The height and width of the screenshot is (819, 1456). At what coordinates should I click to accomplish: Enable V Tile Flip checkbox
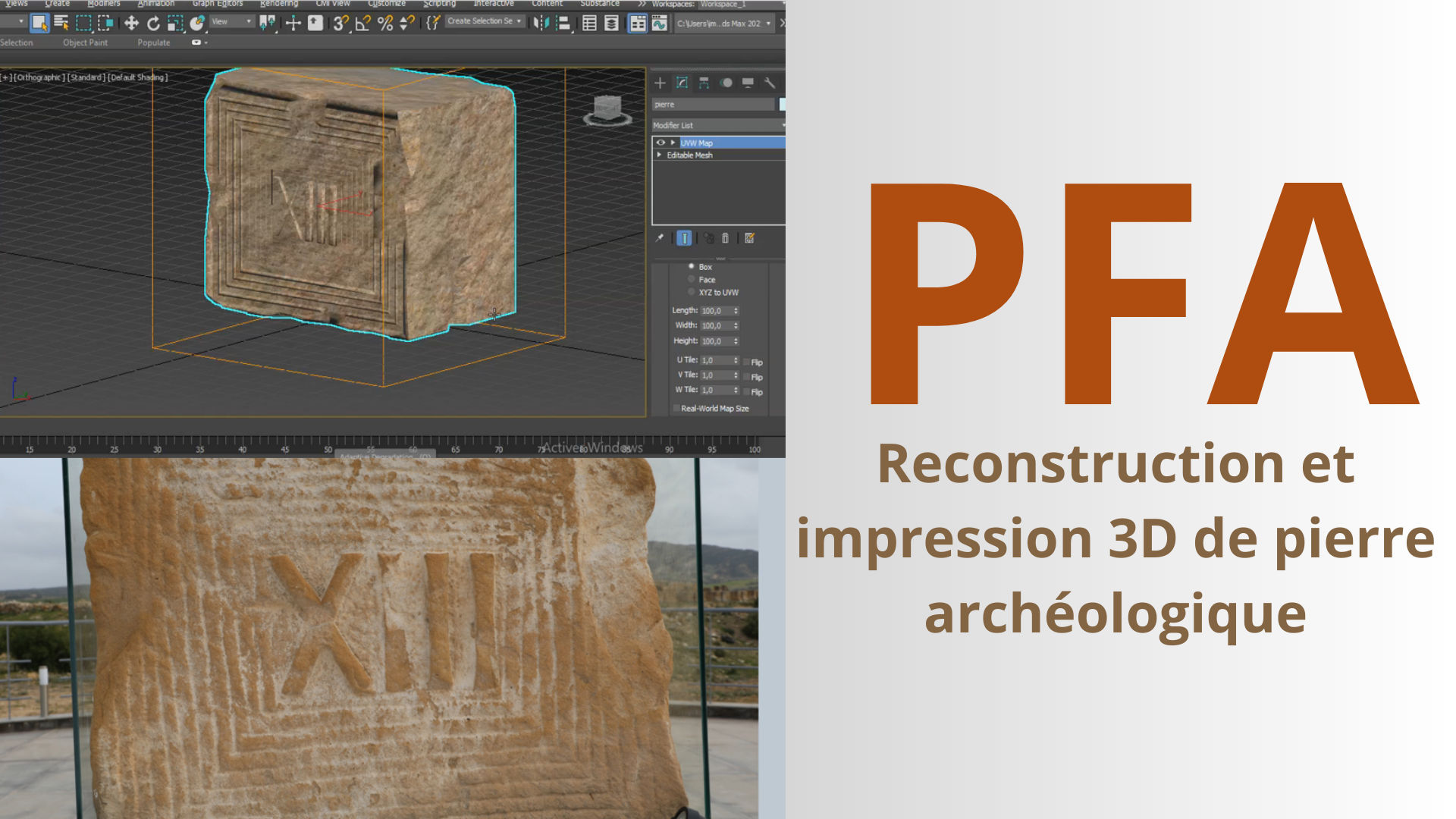[746, 377]
